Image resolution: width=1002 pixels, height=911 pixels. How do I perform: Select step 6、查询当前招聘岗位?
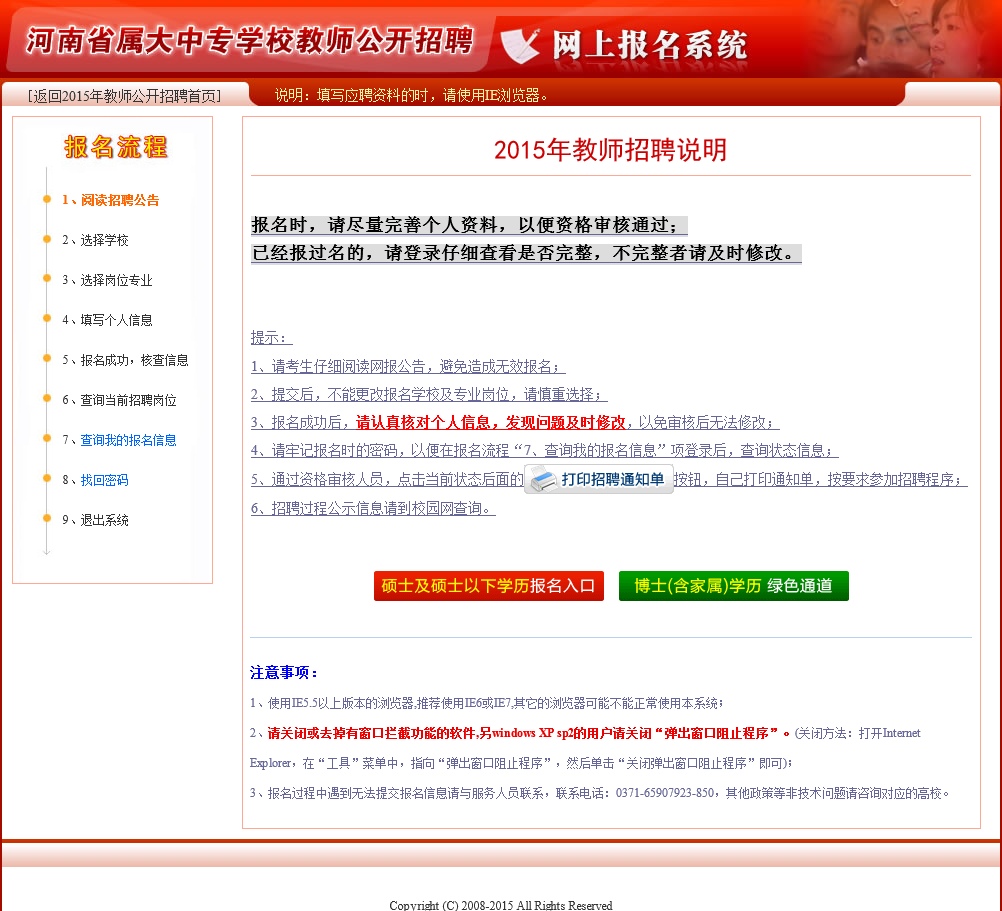119,400
